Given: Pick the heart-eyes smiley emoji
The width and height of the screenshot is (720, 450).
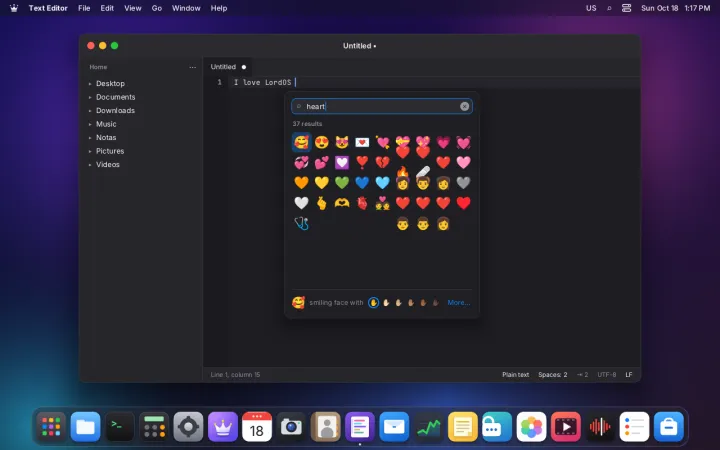Looking at the screenshot, I should click(321, 142).
